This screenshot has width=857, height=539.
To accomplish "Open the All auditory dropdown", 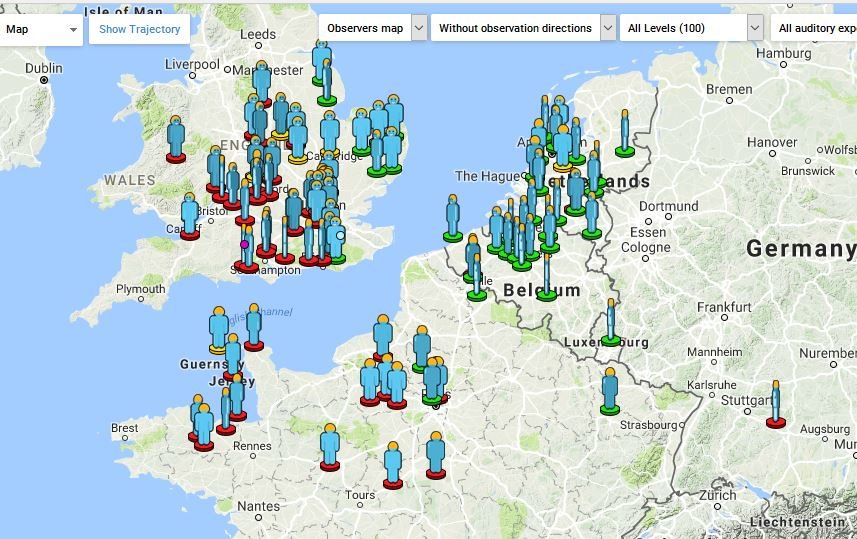I will point(814,28).
